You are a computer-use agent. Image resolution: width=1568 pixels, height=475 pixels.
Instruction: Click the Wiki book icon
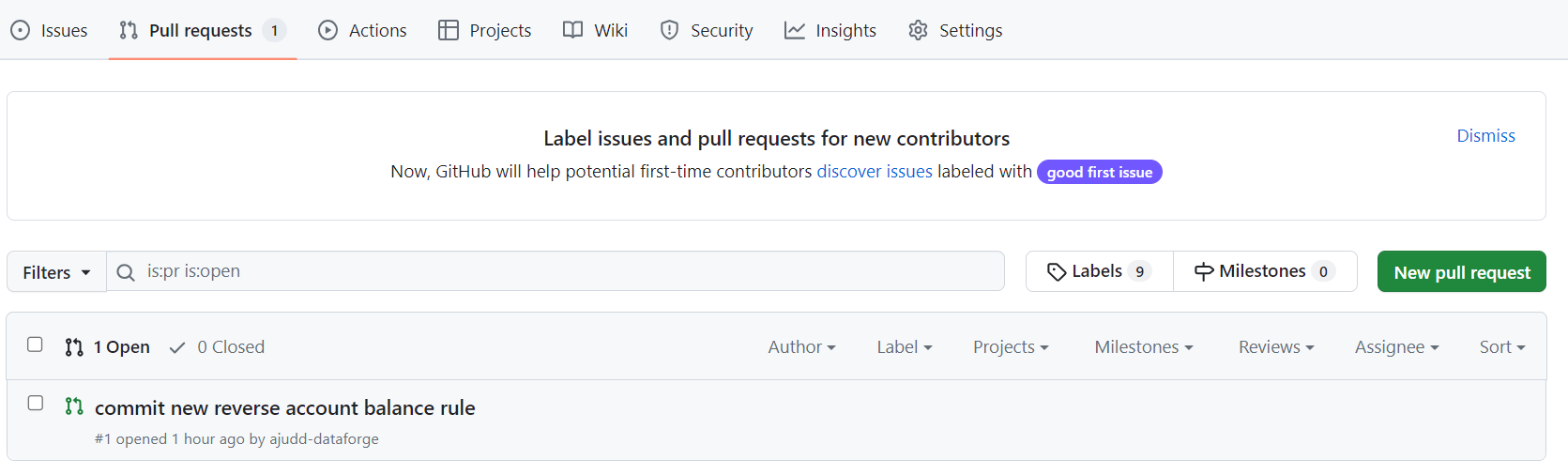[572, 30]
